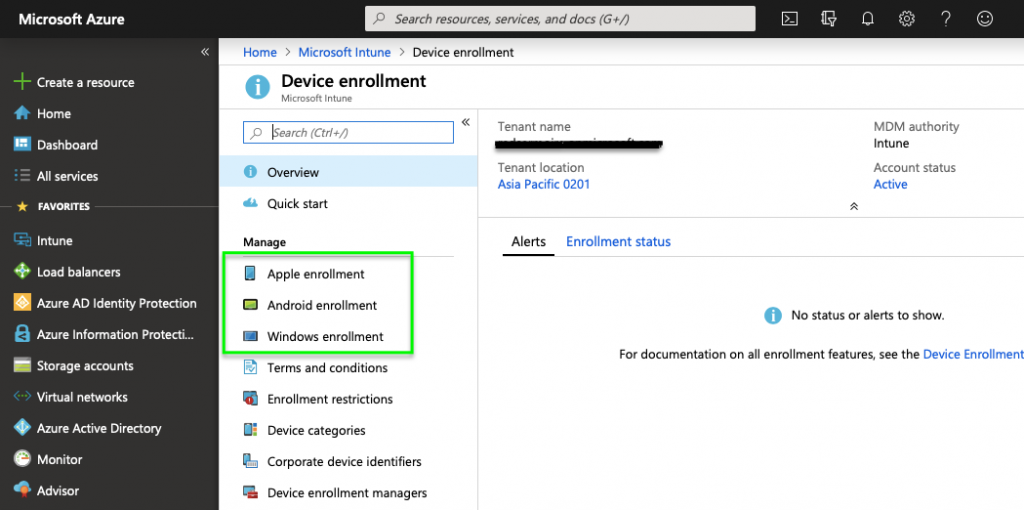Click the Tenant name label
Screen dimensions: 1024x510
(534, 127)
